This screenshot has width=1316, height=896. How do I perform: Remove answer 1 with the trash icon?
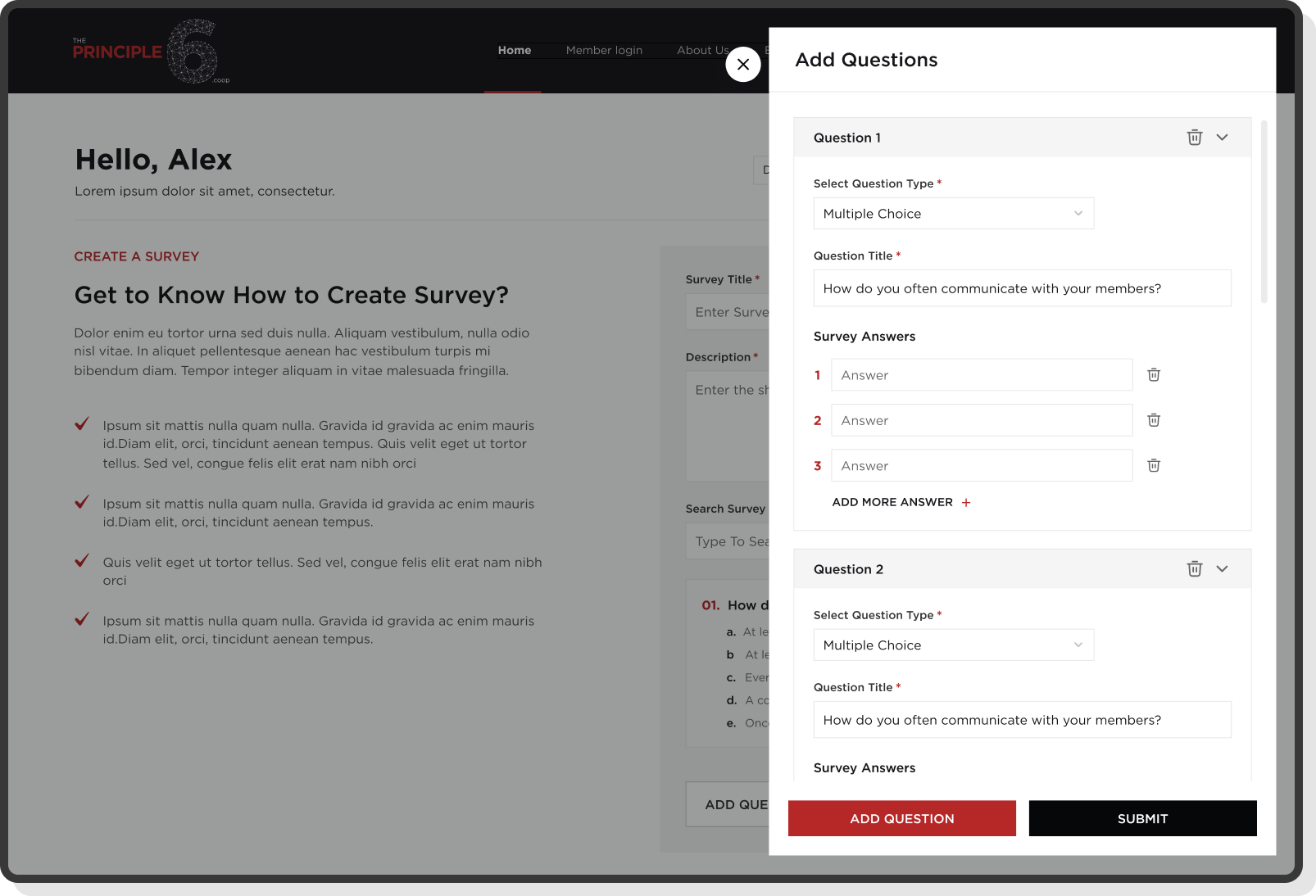1153,374
